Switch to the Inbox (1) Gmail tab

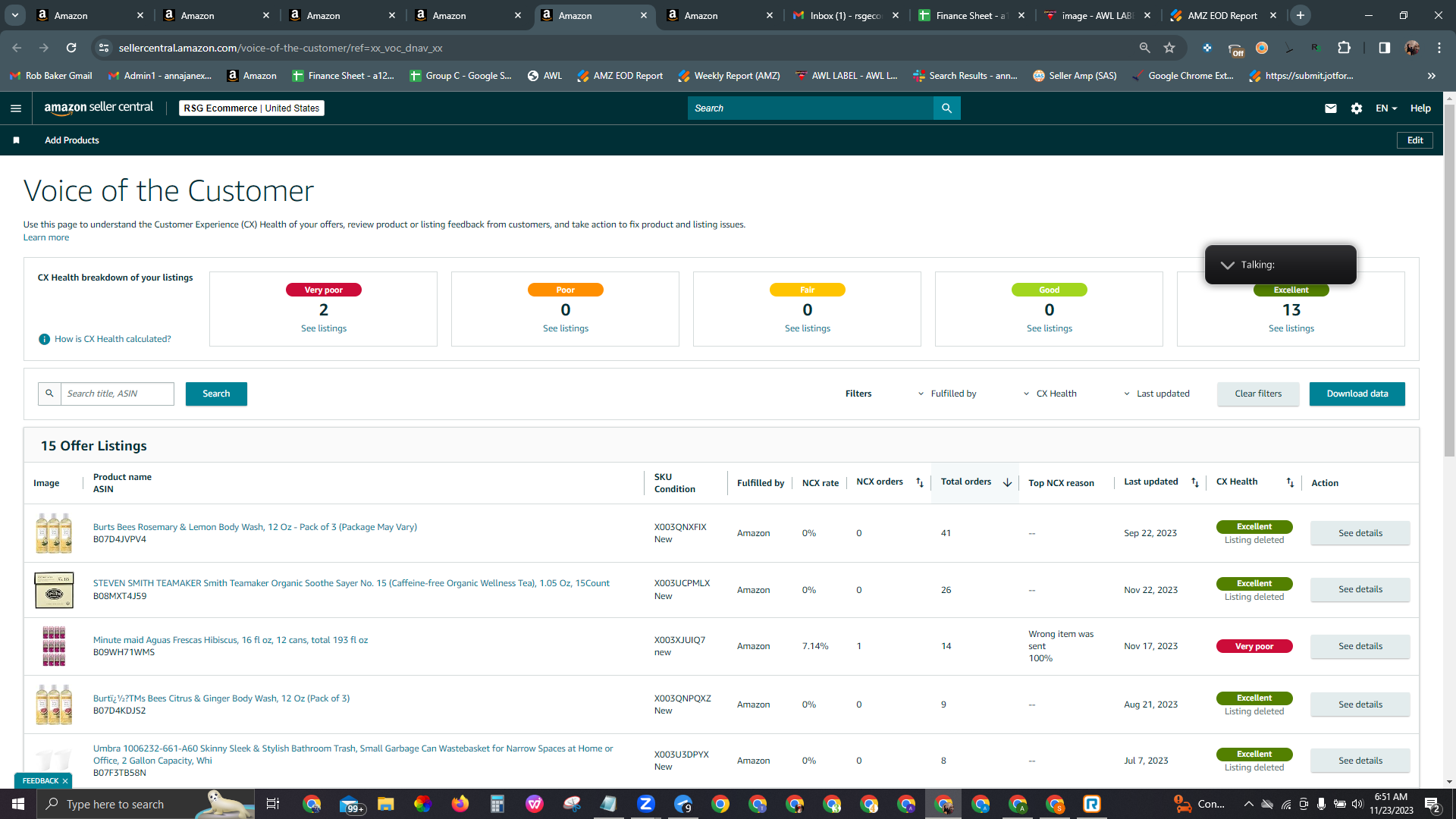coord(845,15)
